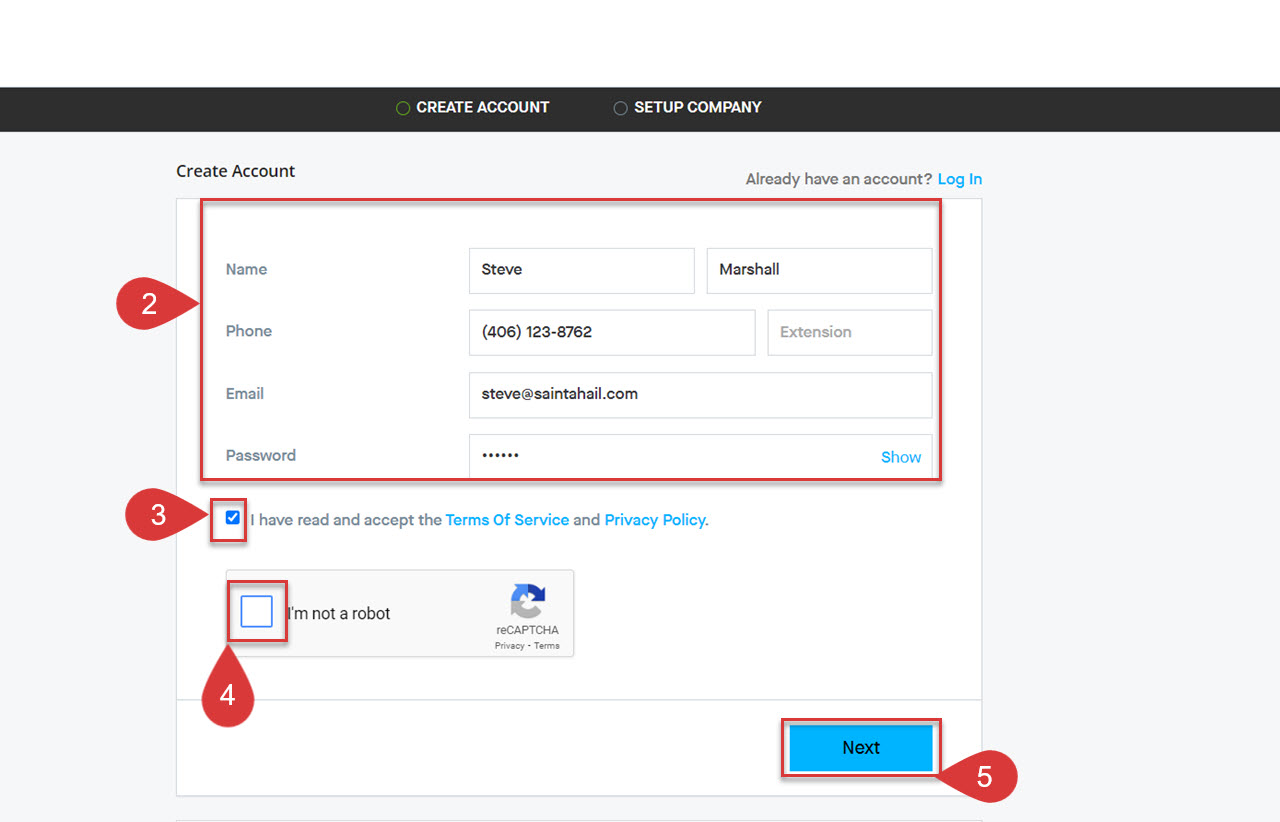Click the reCAPTCHA Terms link
The height and width of the screenshot is (822, 1280).
point(547,646)
